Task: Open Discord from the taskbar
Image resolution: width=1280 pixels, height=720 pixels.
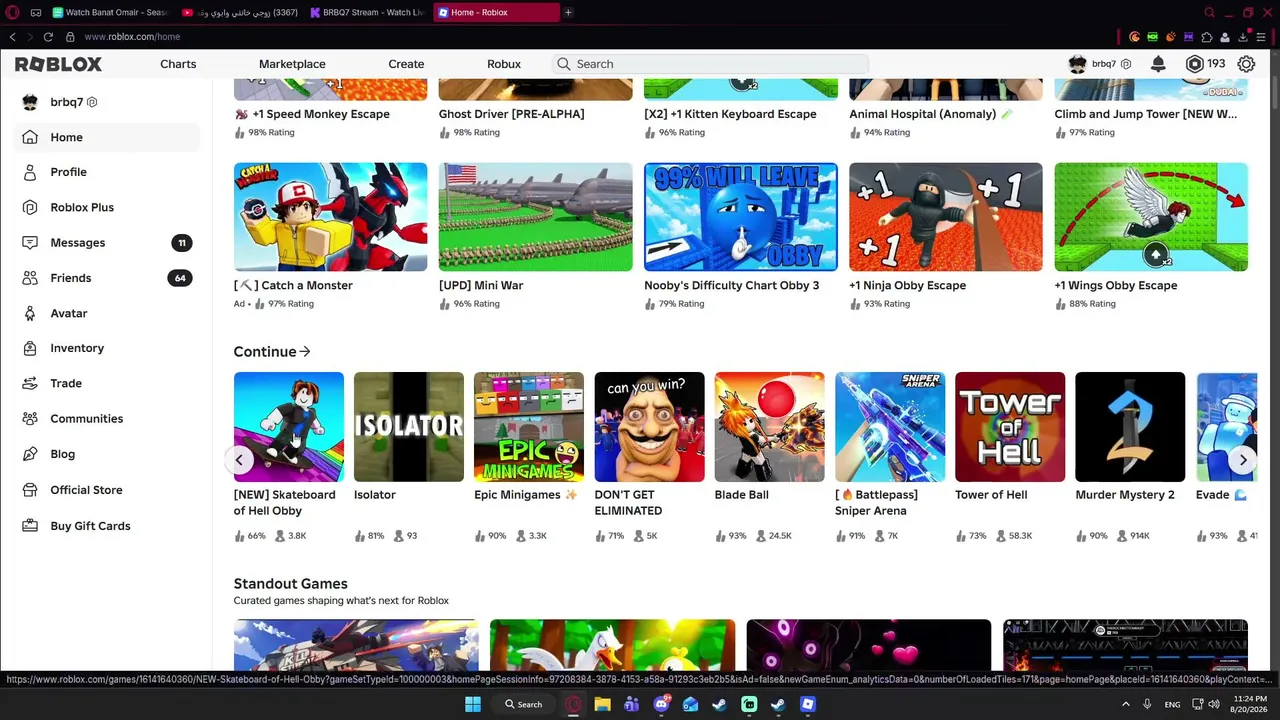Action: tap(661, 704)
